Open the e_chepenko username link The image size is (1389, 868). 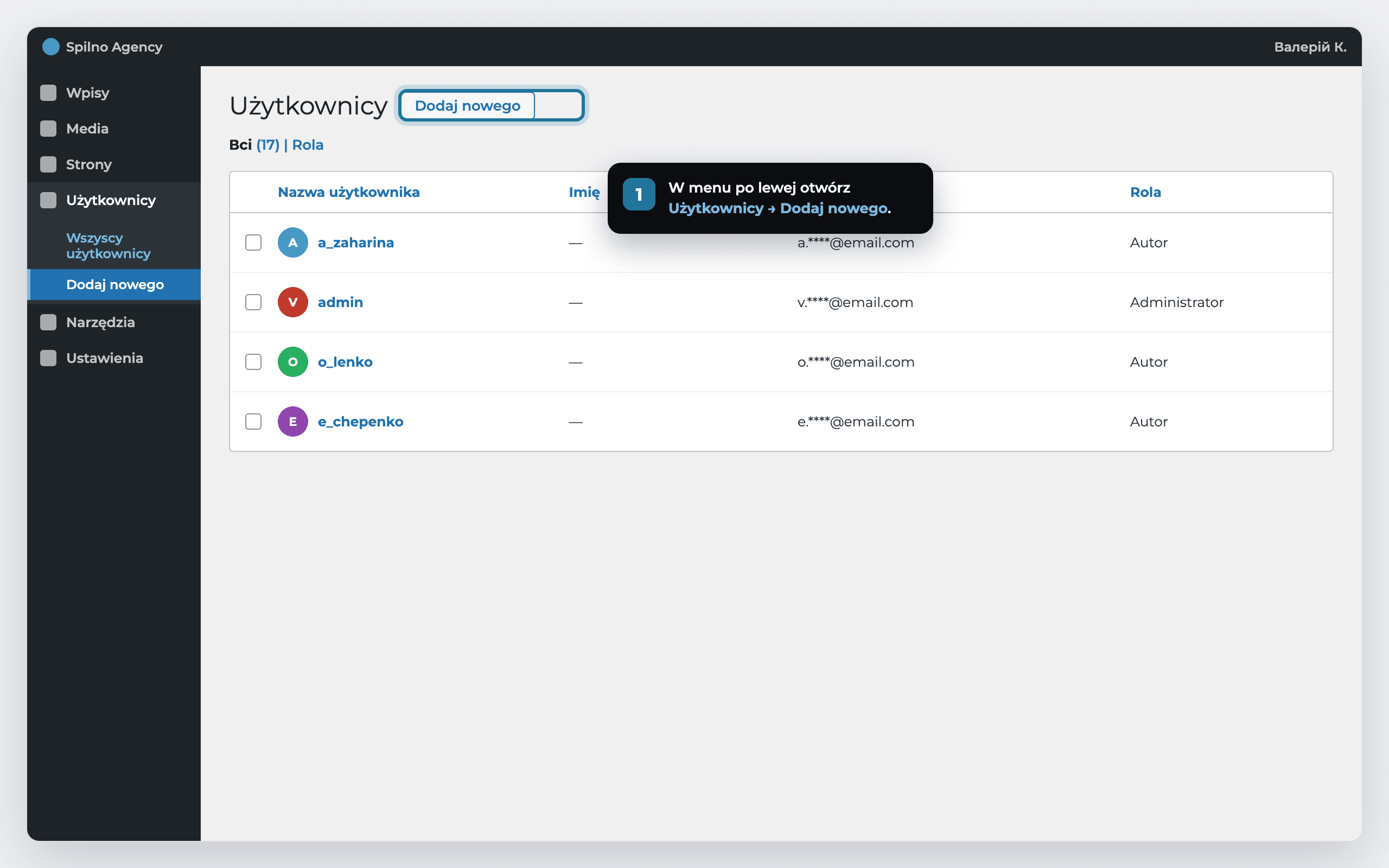pyautogui.click(x=360, y=422)
